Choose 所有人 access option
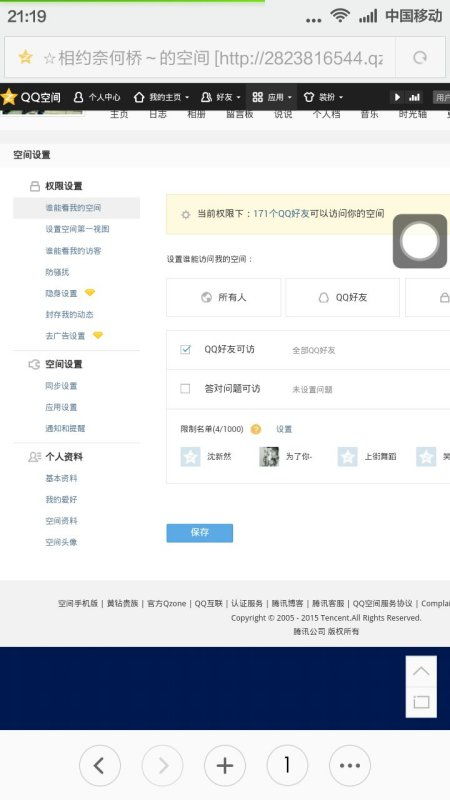The image size is (450, 800). click(x=223, y=297)
